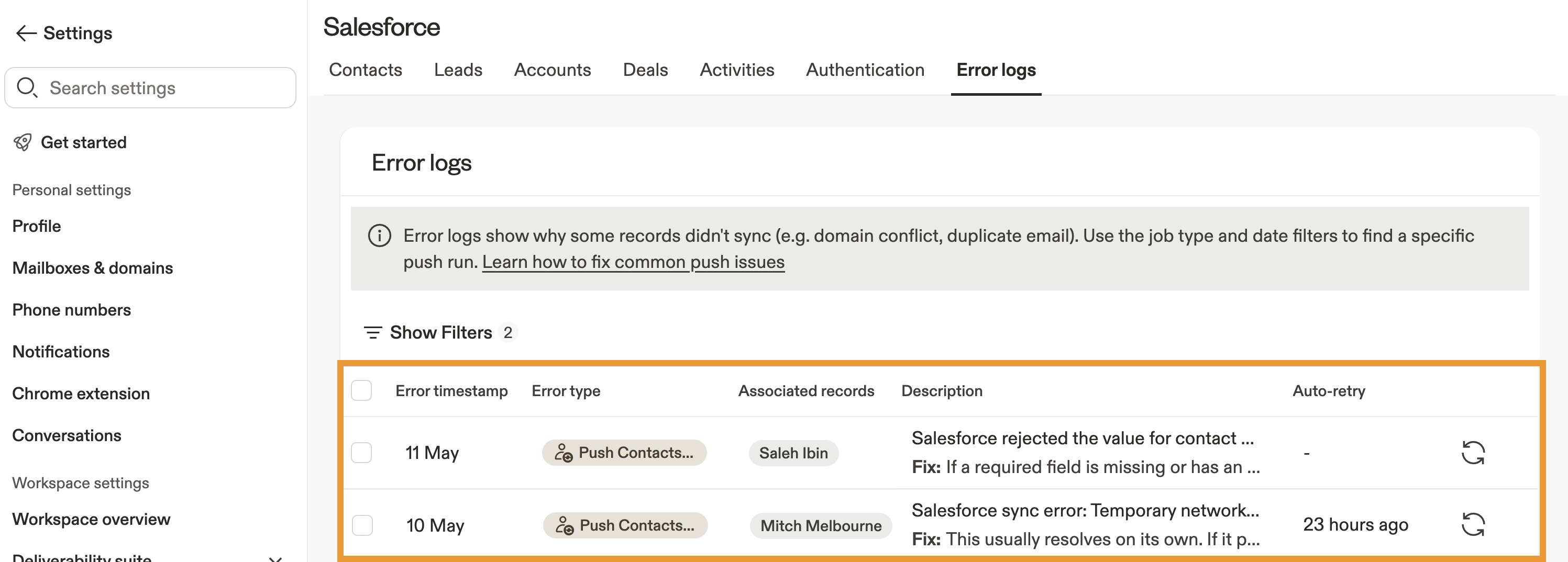Click the Temporary network sync error description
This screenshot has height=562, width=1568.
coord(1085,511)
